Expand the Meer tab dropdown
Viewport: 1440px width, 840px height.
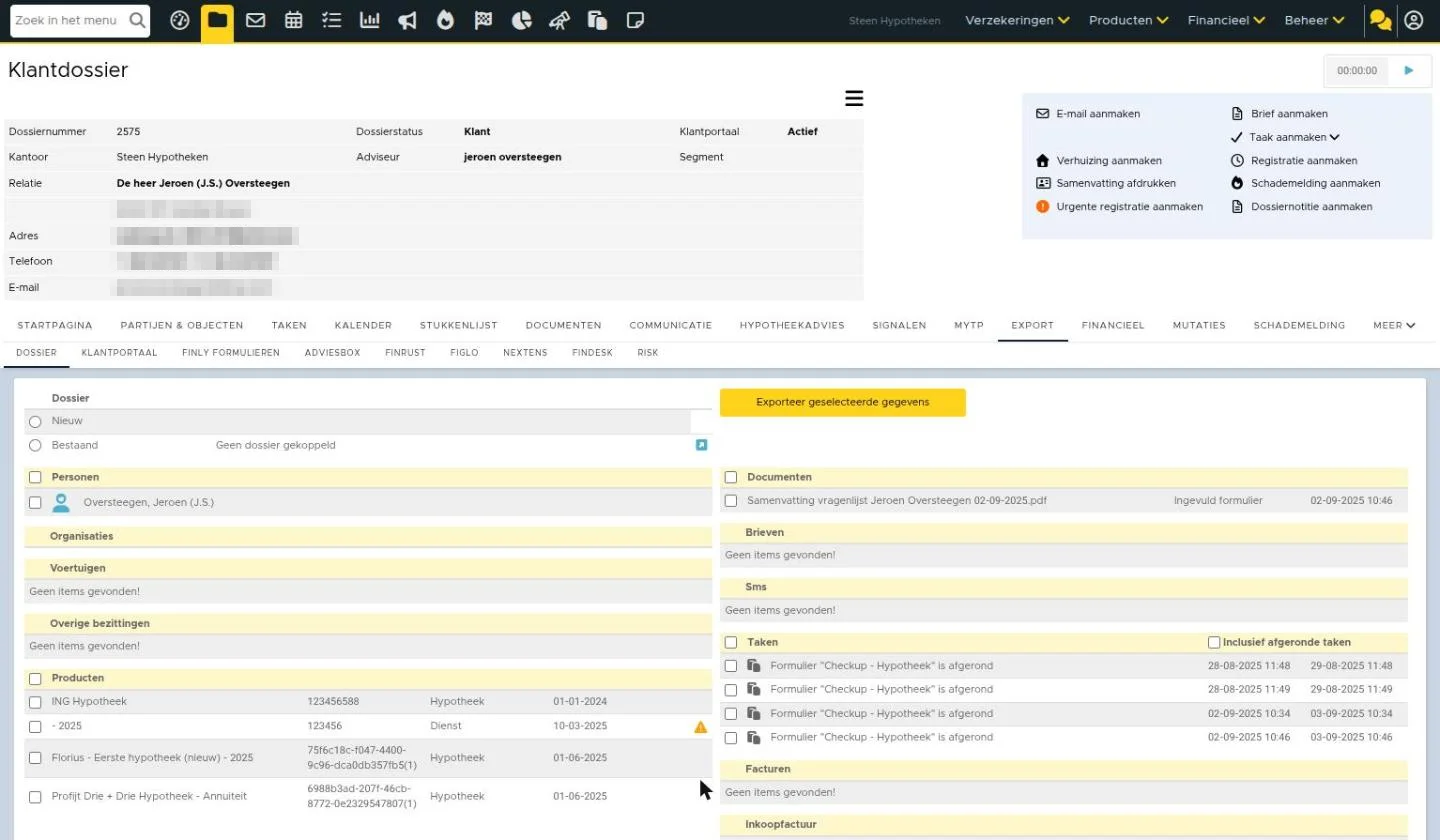(x=1394, y=325)
